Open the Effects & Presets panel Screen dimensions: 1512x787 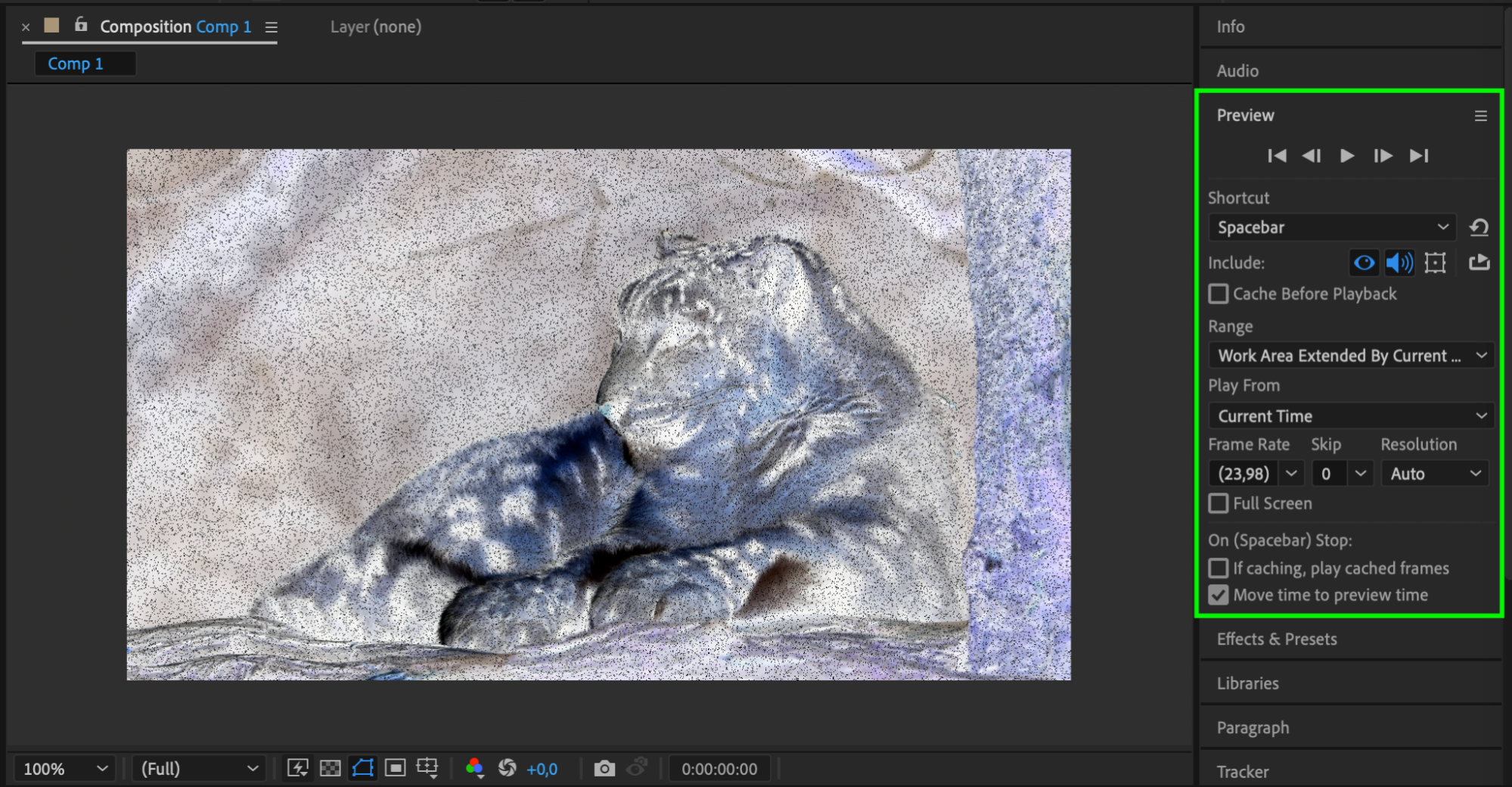click(1277, 639)
